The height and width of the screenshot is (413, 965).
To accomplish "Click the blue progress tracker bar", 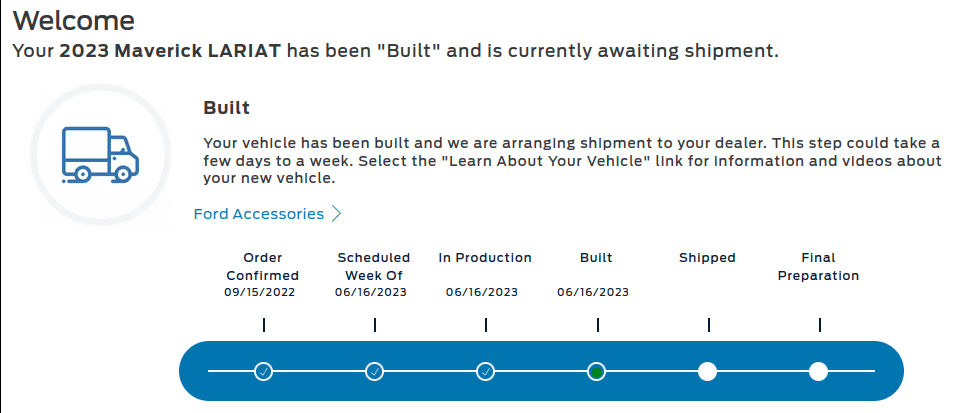I will click(x=541, y=371).
